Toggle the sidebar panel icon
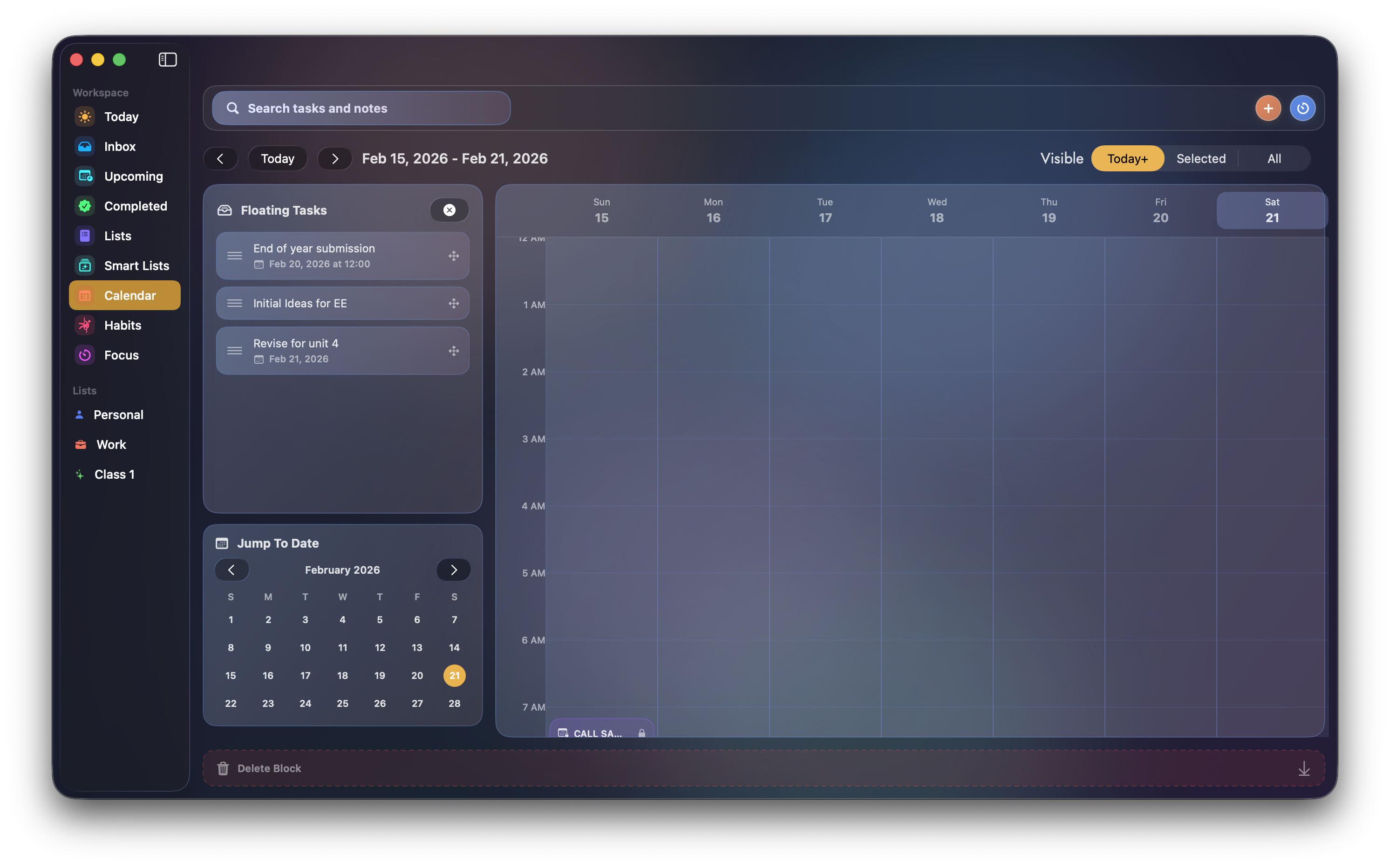Viewport: 1390px width, 868px height. (x=168, y=60)
